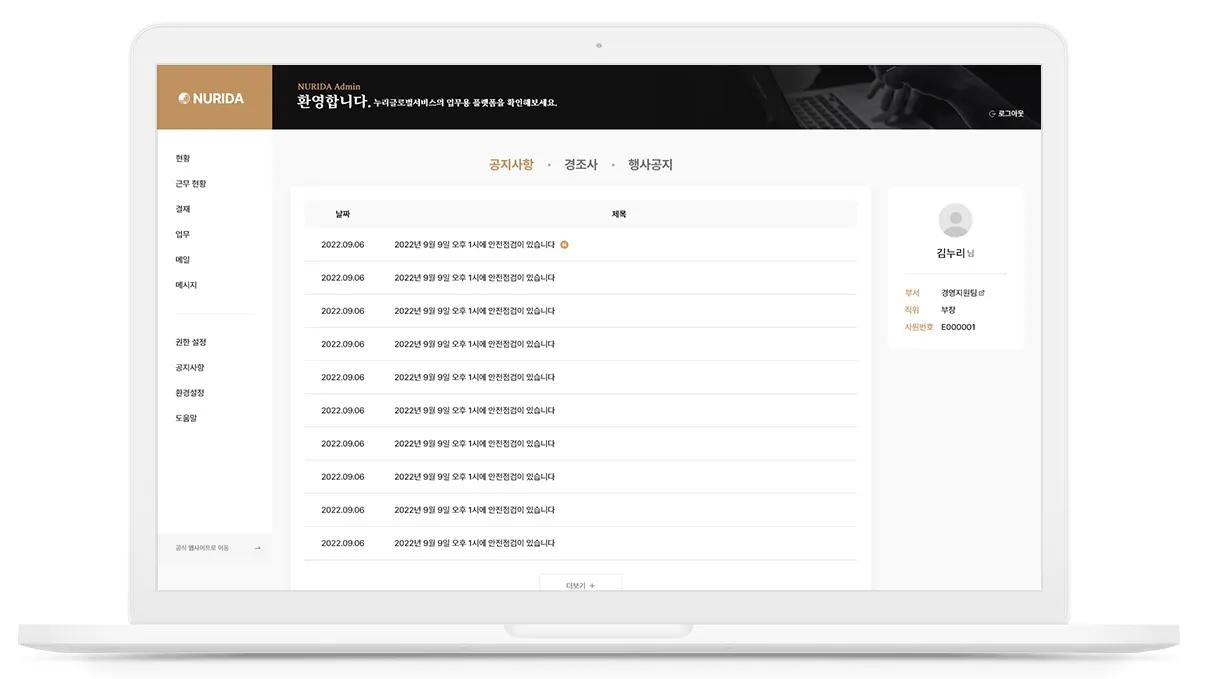Select 업무 from the sidebar
Image resolution: width=1210 pixels, height=679 pixels.
click(x=183, y=234)
